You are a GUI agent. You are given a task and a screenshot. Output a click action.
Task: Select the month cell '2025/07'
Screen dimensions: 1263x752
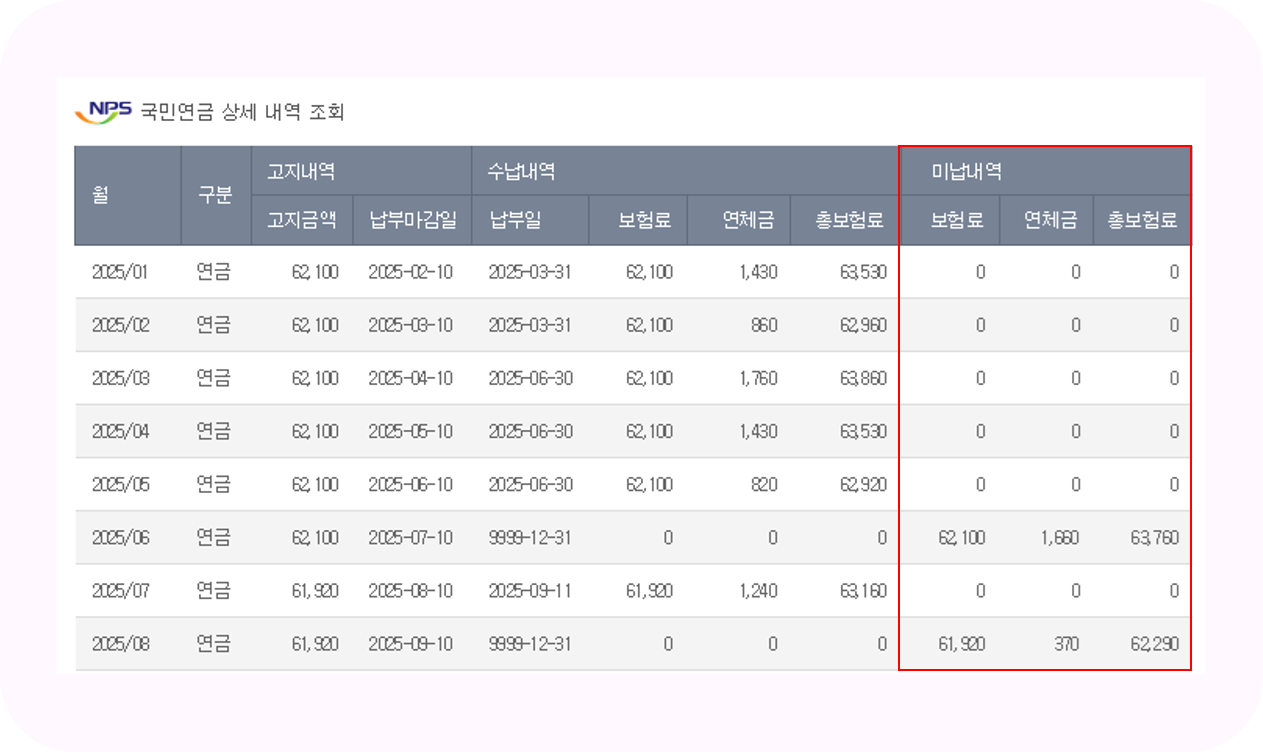[x=121, y=590]
